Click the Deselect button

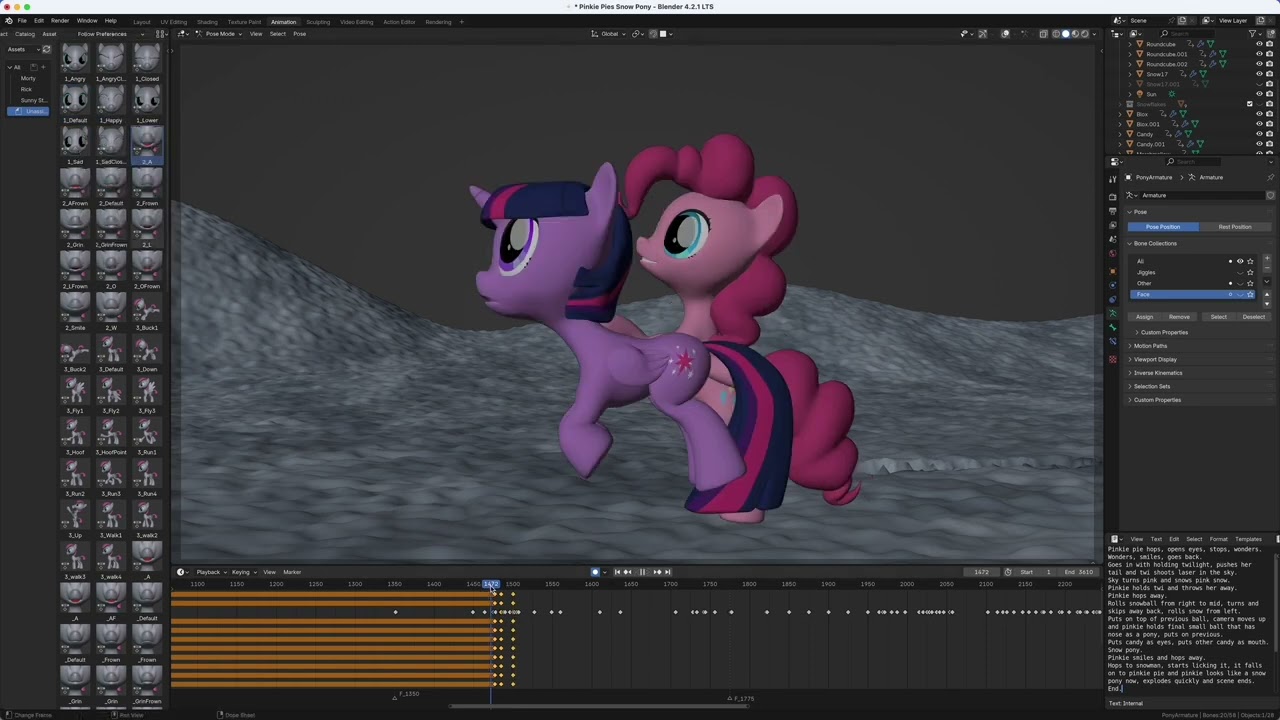1253,317
